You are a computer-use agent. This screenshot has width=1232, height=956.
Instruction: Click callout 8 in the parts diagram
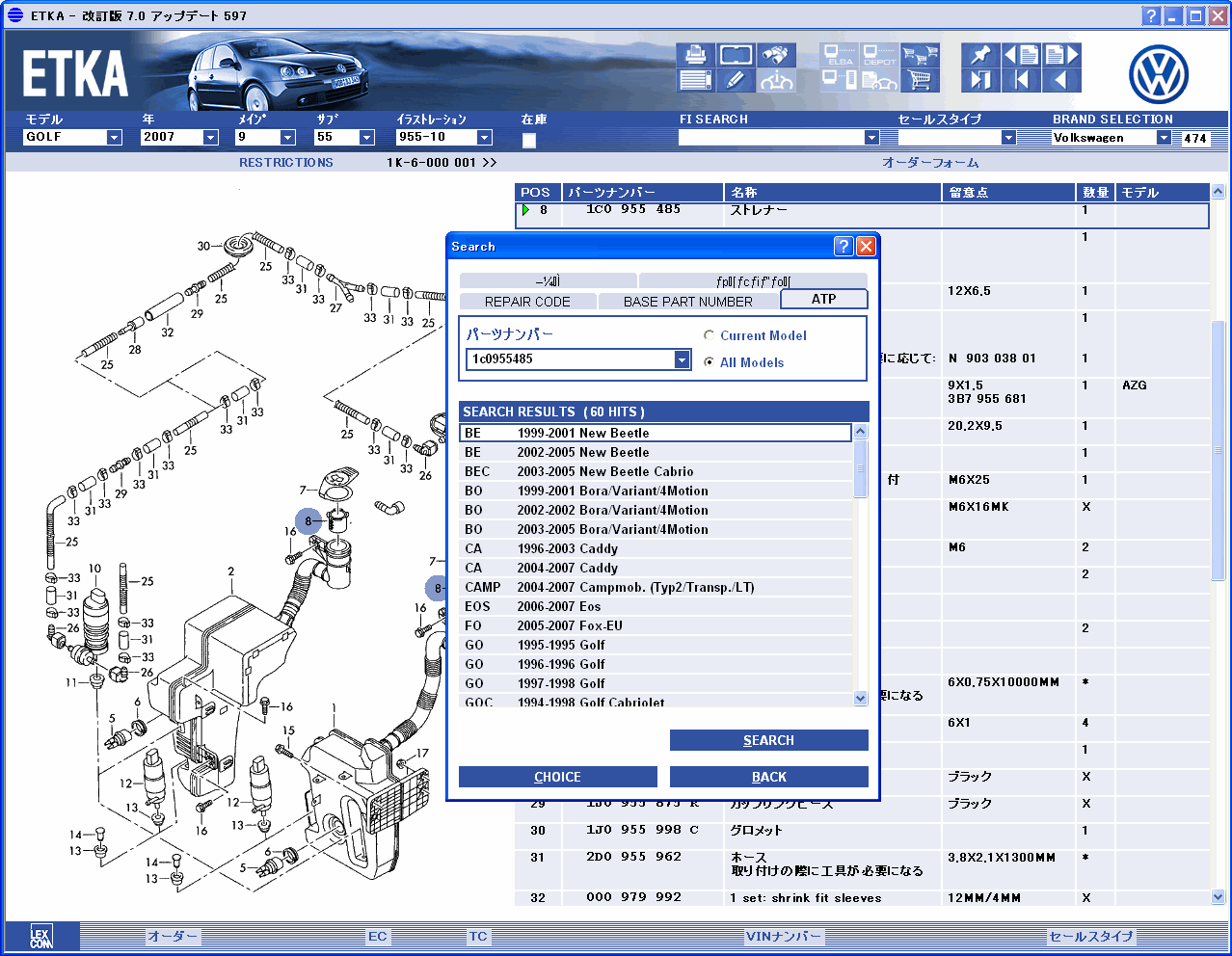coord(308,521)
